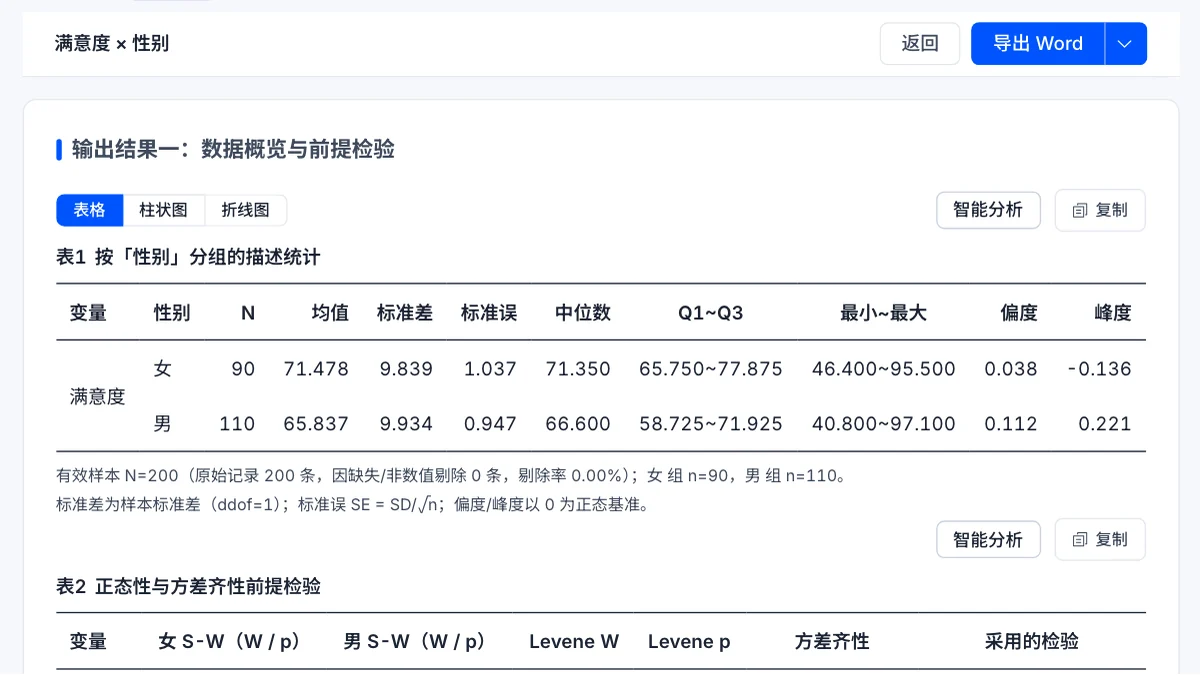The width and height of the screenshot is (1200, 675).
Task: Click 智能分析 directly above the 表2 title
Action: click(x=988, y=540)
